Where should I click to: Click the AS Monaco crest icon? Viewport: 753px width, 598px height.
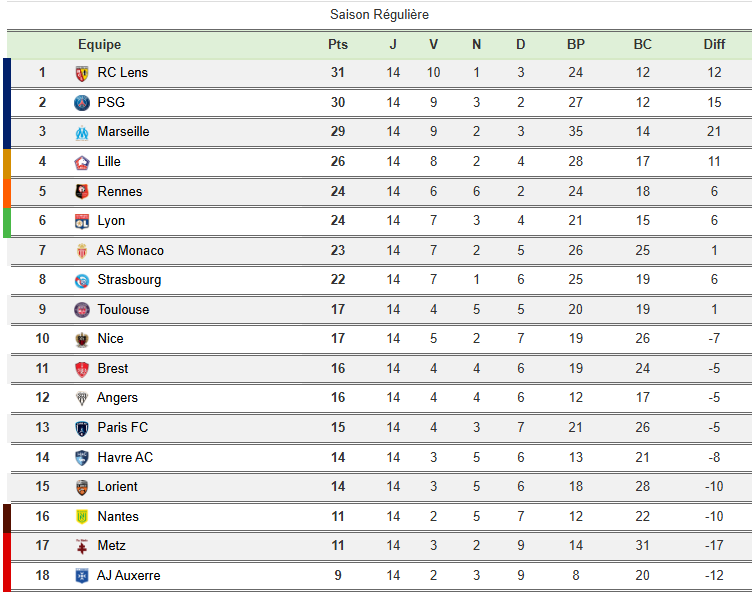tap(82, 250)
